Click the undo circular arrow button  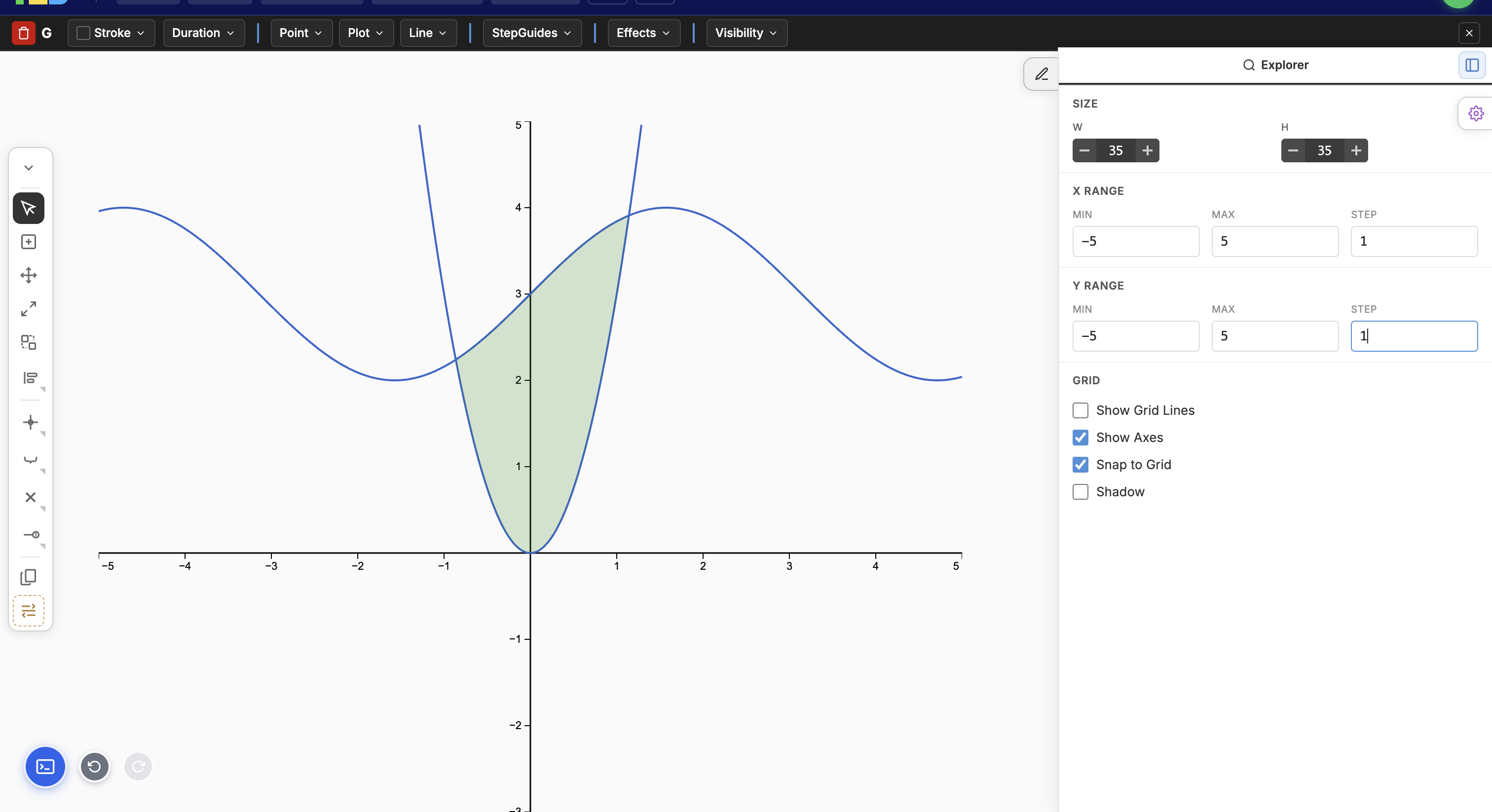94,767
